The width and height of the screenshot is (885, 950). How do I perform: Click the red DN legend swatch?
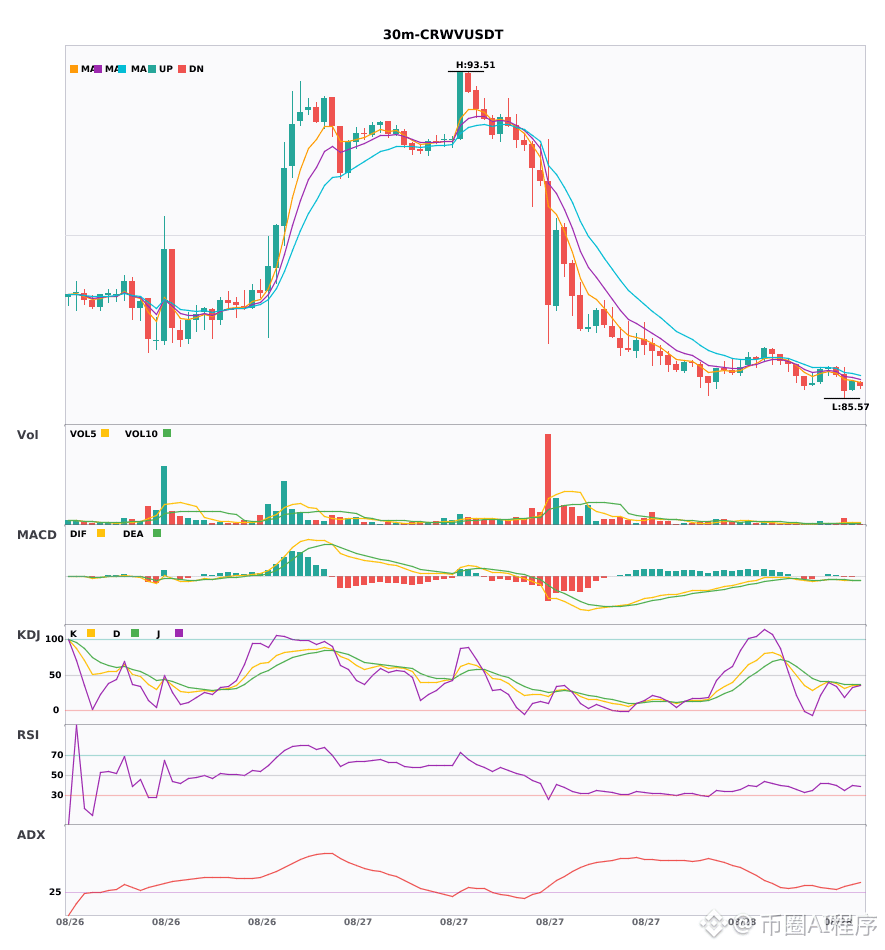[182, 69]
